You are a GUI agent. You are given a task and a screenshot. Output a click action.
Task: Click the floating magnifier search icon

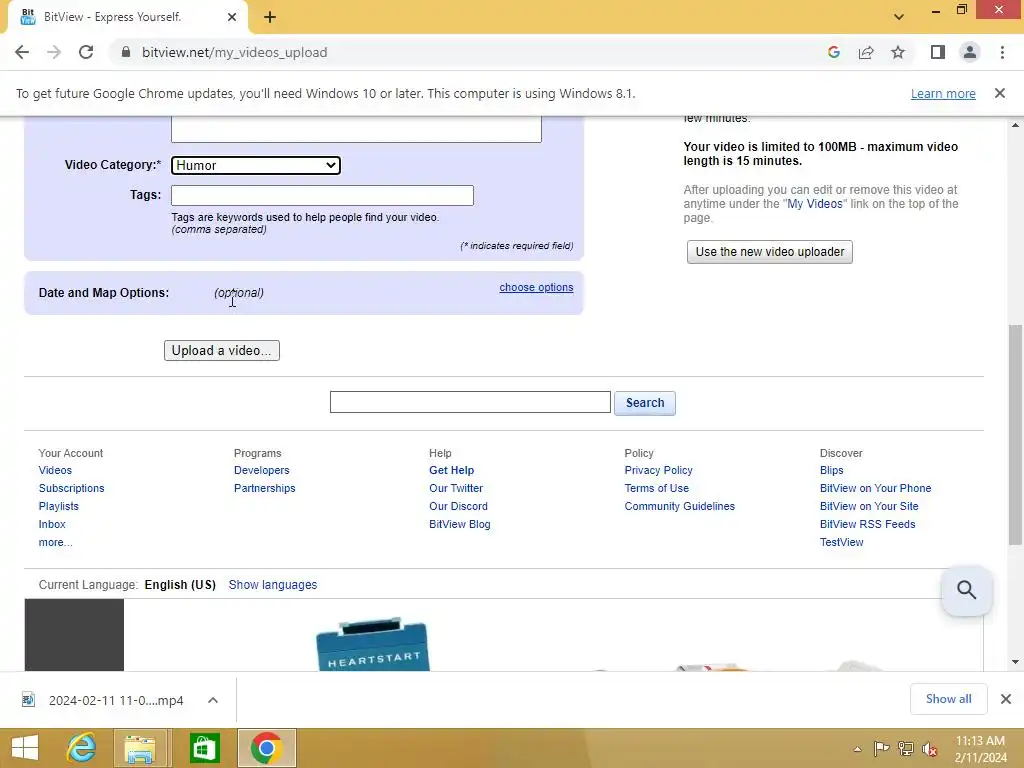(x=967, y=590)
